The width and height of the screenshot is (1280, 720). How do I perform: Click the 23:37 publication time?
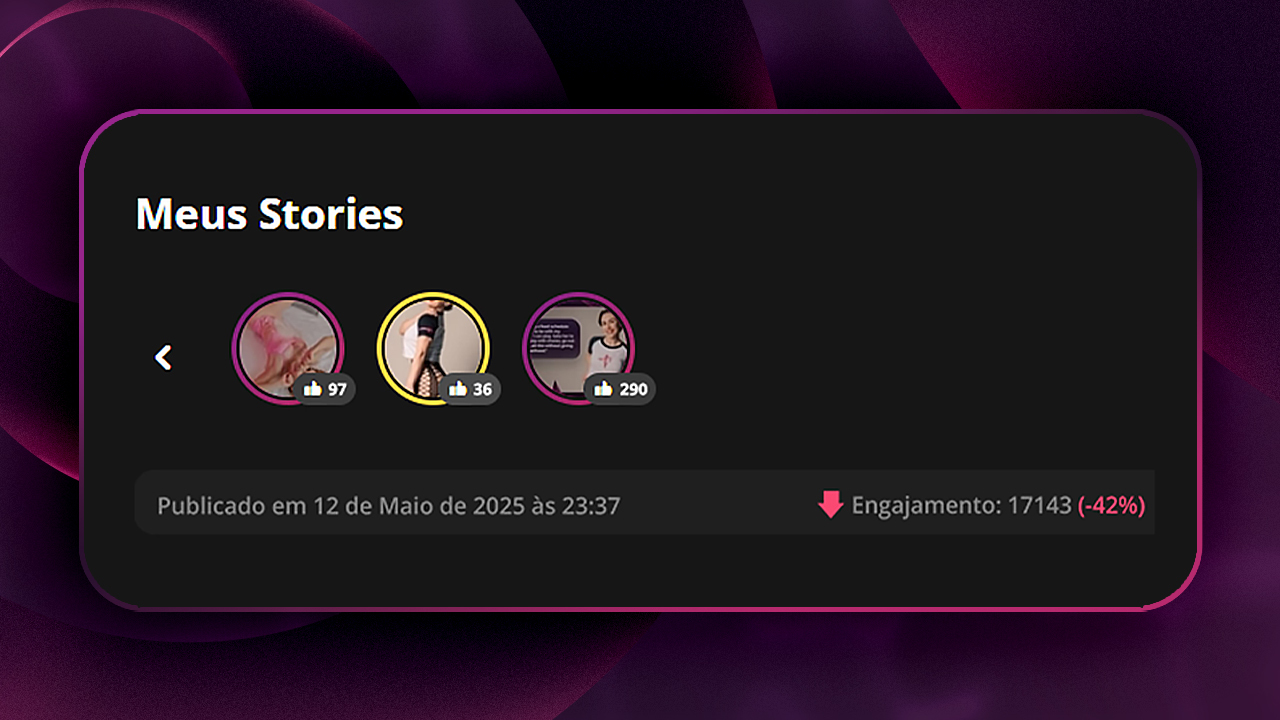pyautogui.click(x=591, y=506)
